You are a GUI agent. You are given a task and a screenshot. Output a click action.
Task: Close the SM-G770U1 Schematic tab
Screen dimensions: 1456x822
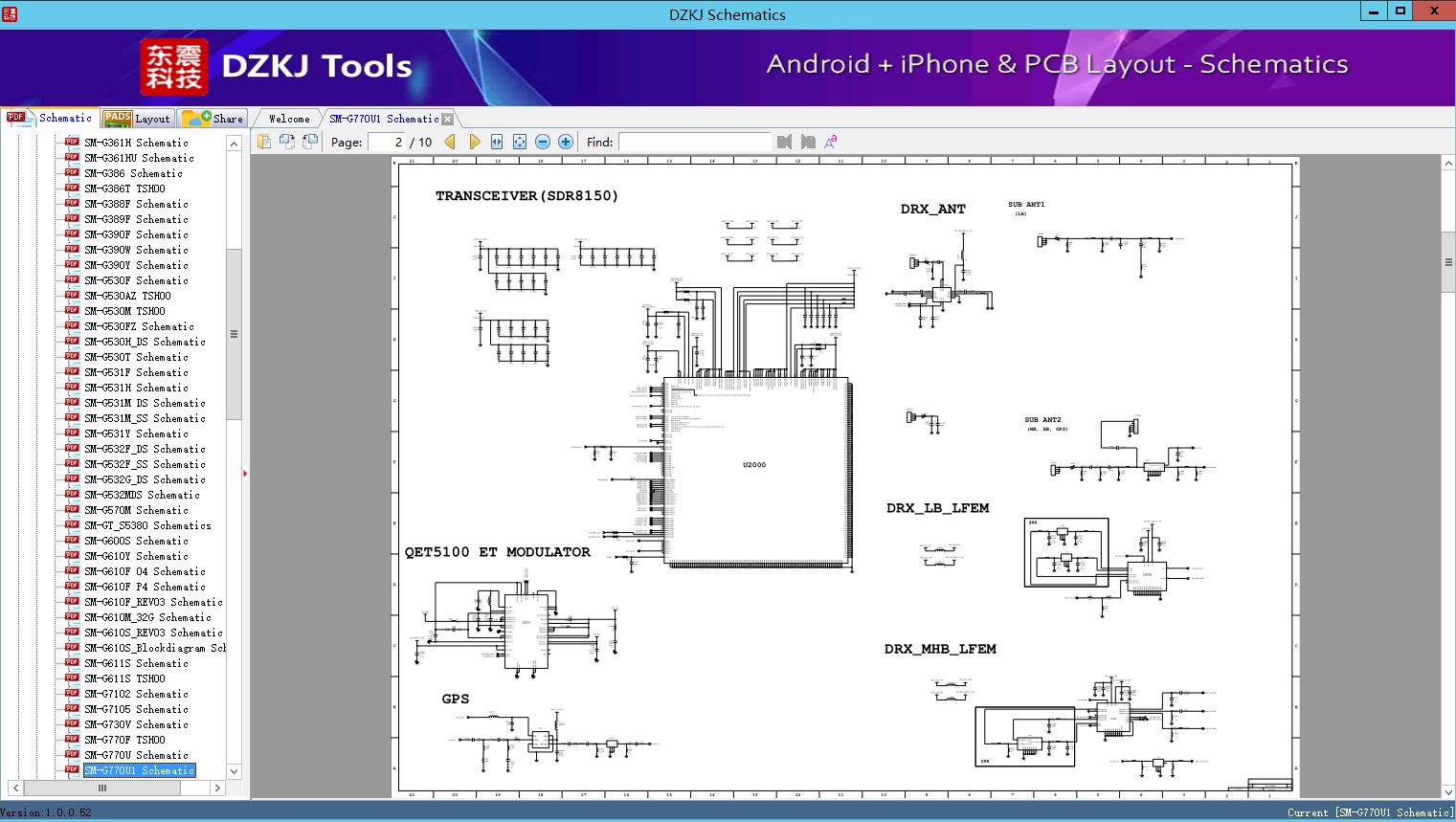447,119
